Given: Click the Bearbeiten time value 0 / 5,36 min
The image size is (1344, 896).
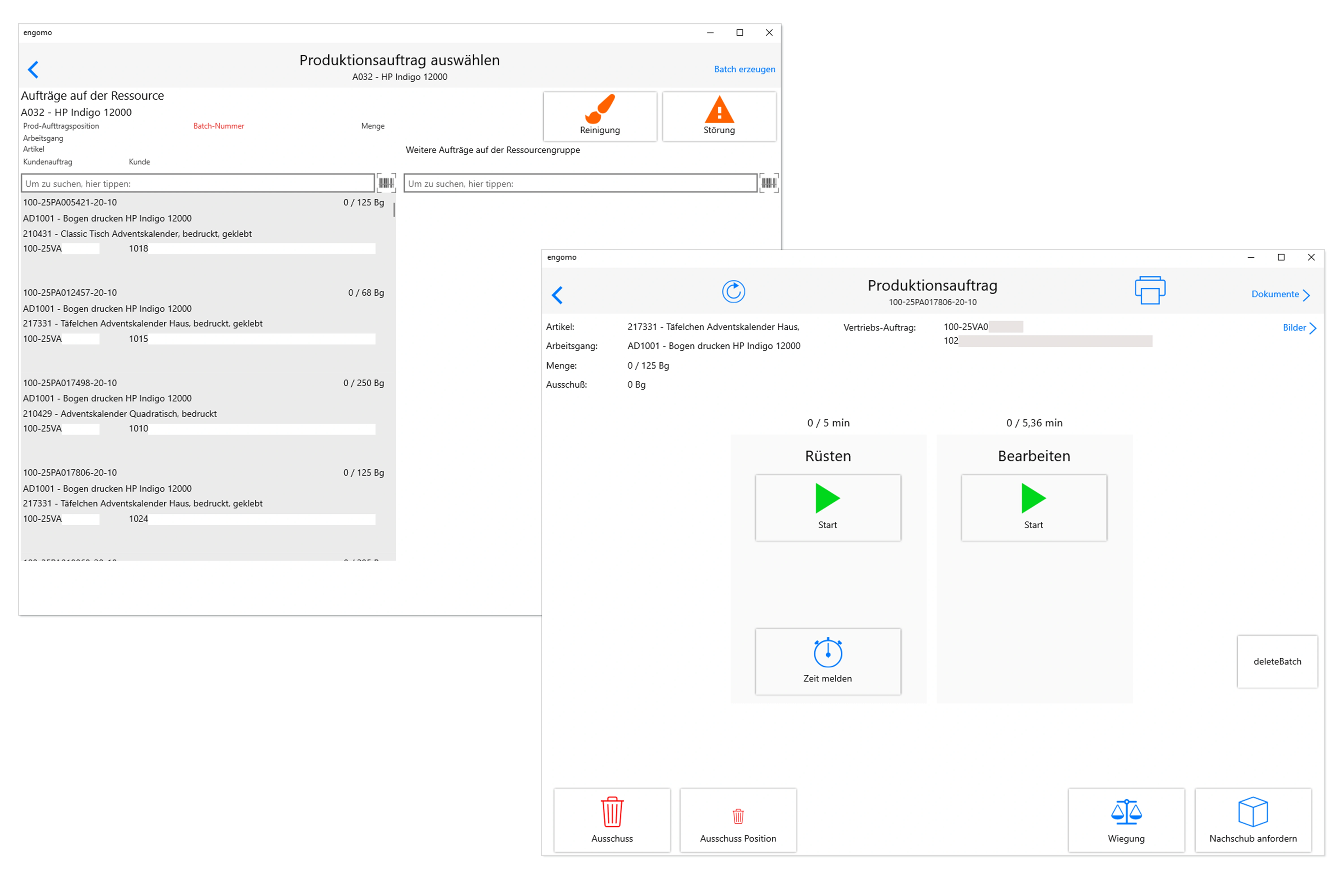Looking at the screenshot, I should tap(1034, 423).
